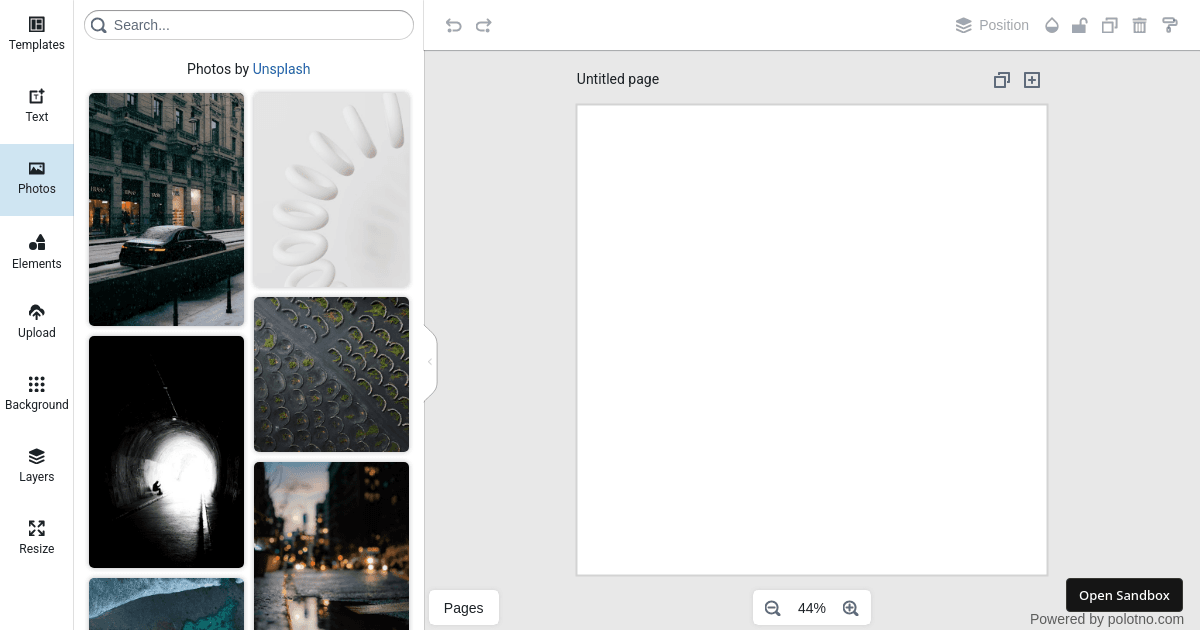Select the white coiled cord photo
This screenshot has height=630, width=1200.
coord(331,190)
